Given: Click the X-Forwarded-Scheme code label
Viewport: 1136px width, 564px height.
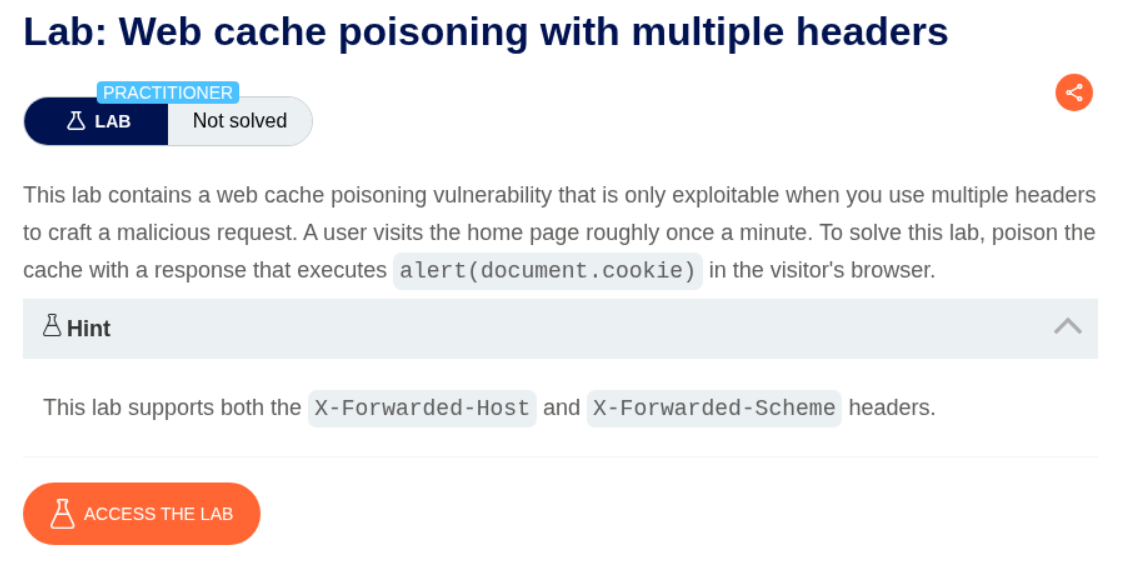Looking at the screenshot, I should coord(713,408).
